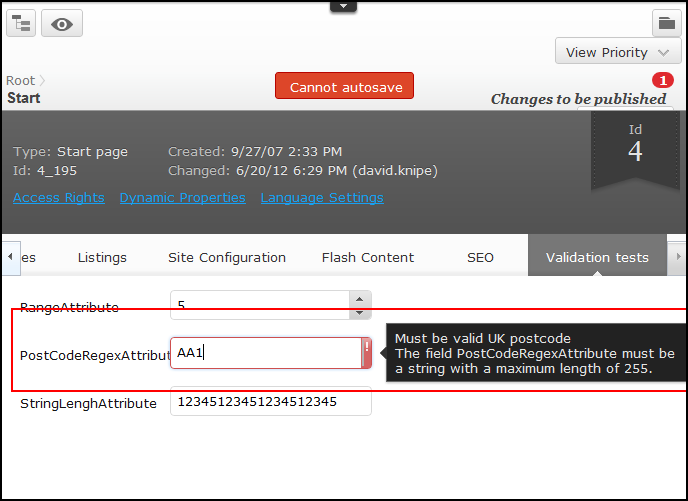Click the red validation error exclamation icon
Viewport: 688px width, 501px height.
pos(366,353)
